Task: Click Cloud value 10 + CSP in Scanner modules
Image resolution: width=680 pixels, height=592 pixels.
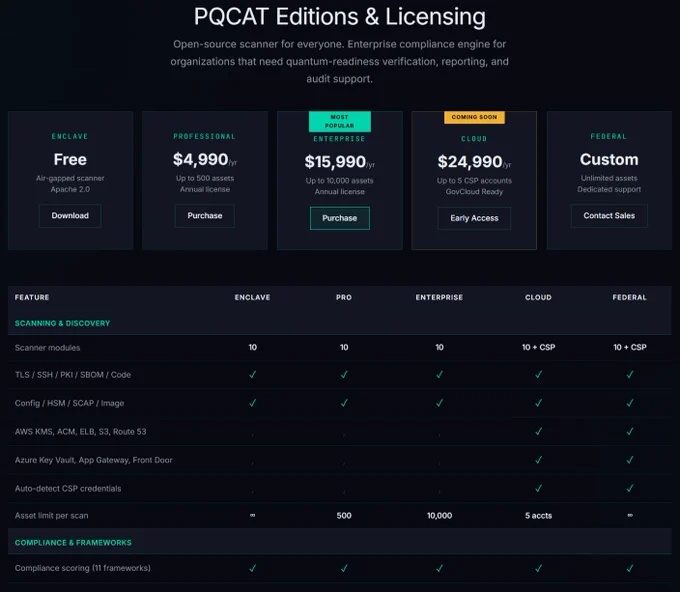Action: click(538, 347)
